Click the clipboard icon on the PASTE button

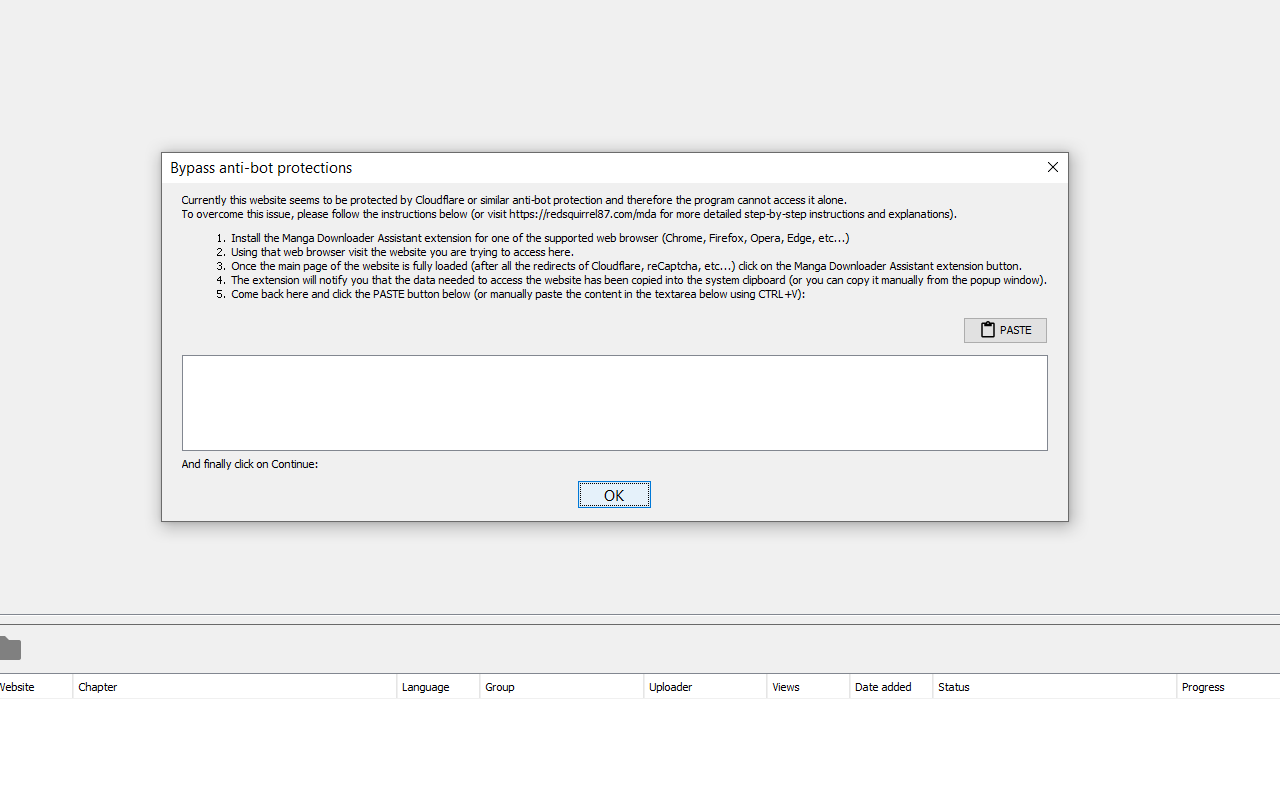point(988,330)
